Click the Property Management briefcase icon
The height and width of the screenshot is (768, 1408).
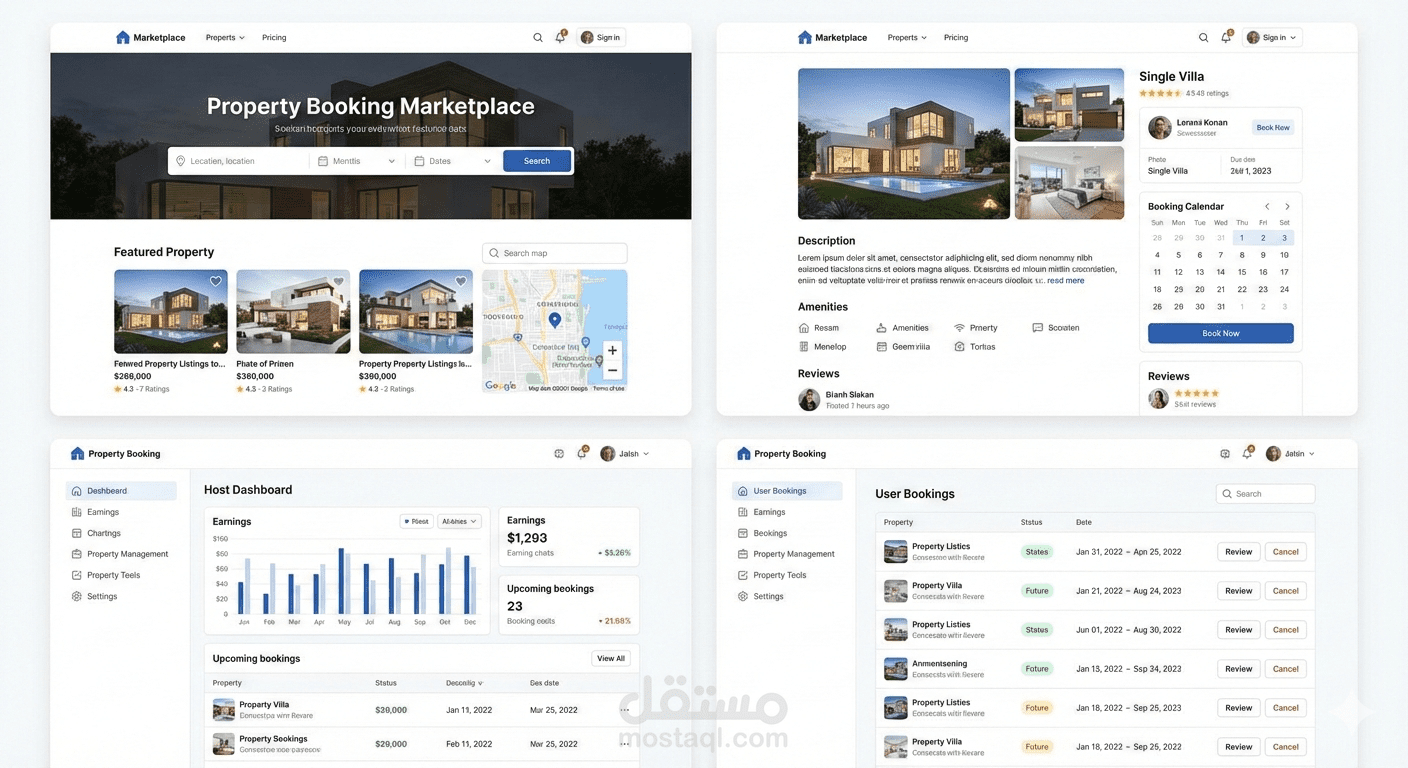77,554
